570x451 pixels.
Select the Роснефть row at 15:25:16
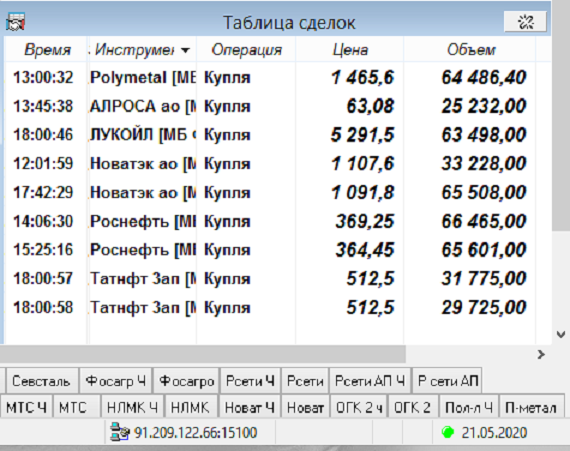tap(270, 250)
